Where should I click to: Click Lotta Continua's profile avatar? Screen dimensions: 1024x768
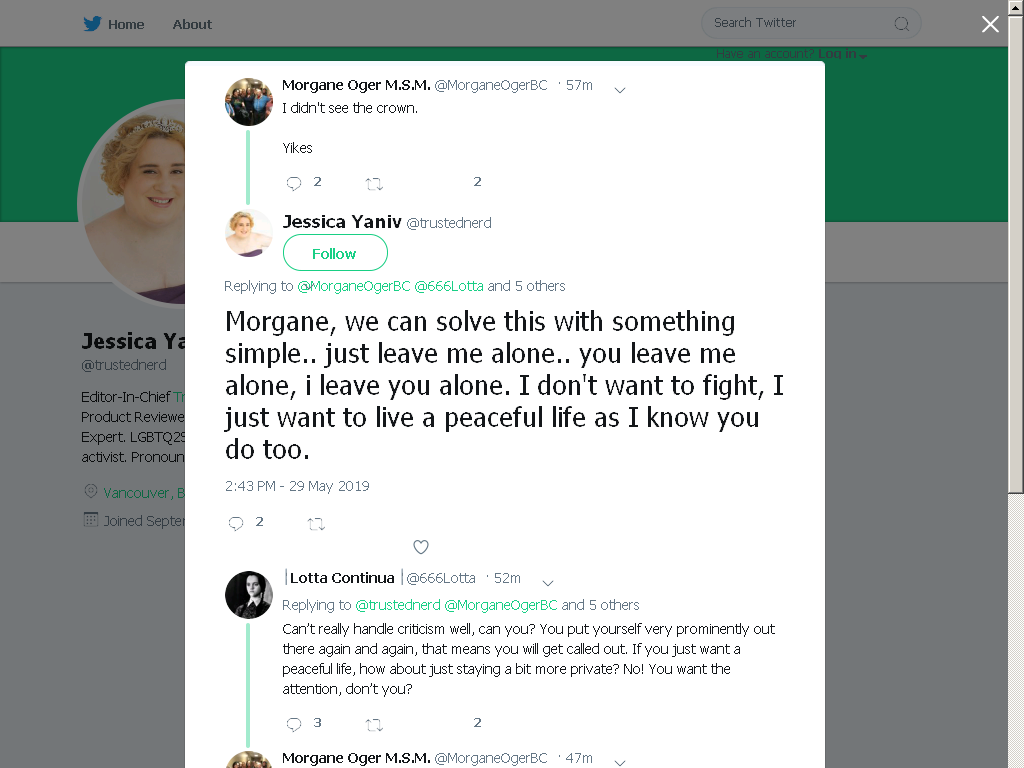tap(249, 595)
